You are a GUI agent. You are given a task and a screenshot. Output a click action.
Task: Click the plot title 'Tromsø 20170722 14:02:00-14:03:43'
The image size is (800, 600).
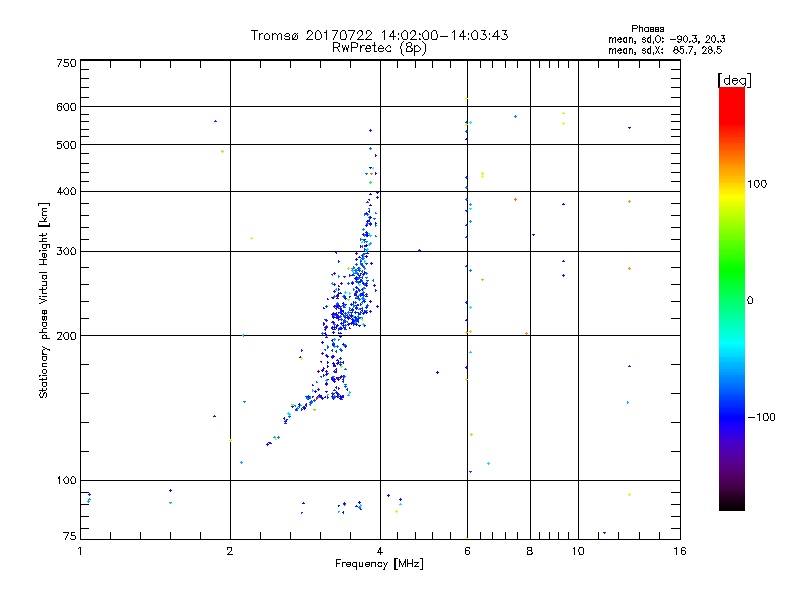379,35
